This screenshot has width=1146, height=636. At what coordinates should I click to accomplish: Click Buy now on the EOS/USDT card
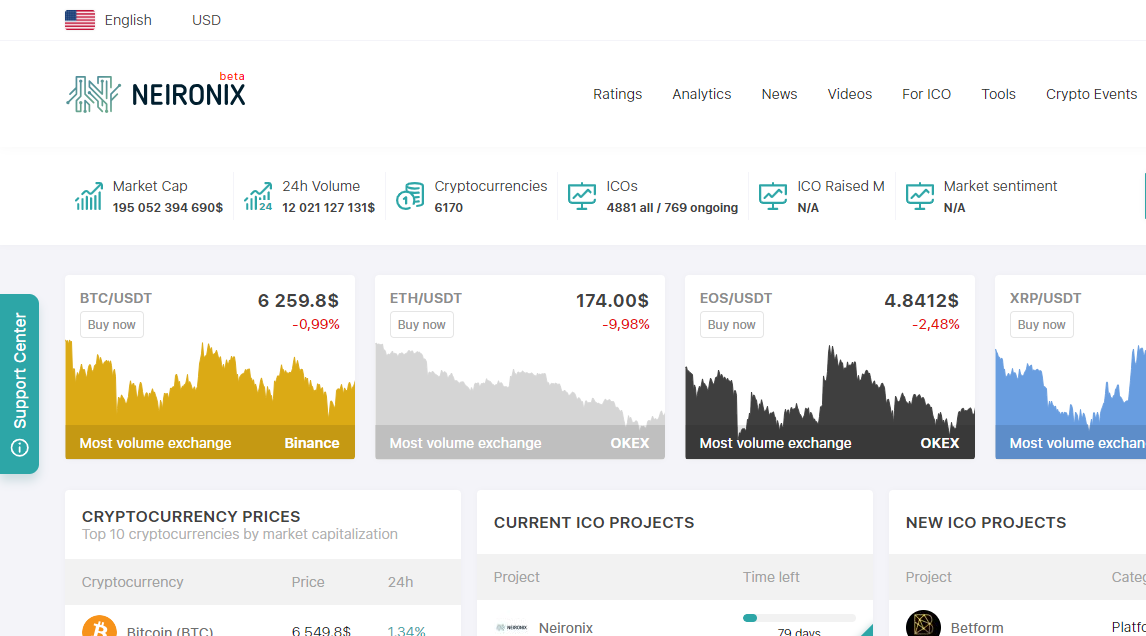(732, 325)
